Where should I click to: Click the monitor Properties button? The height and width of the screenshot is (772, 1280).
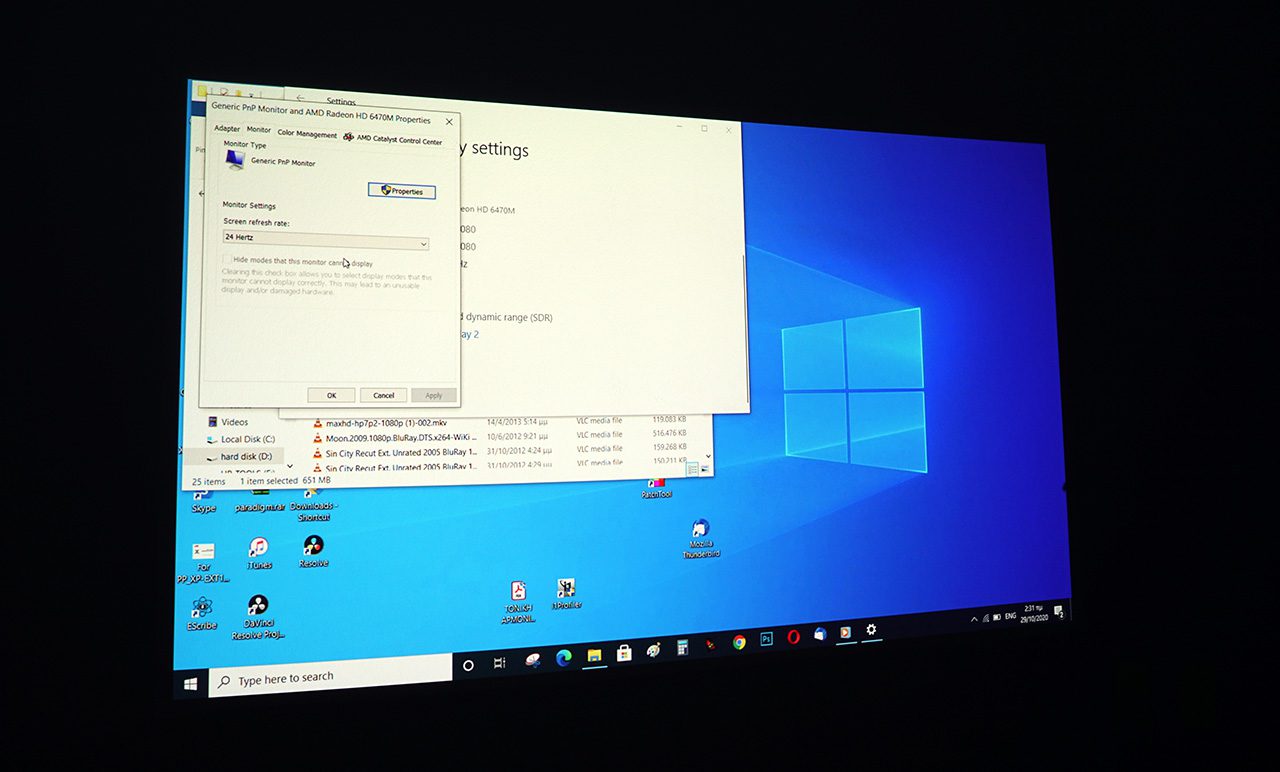coord(402,191)
